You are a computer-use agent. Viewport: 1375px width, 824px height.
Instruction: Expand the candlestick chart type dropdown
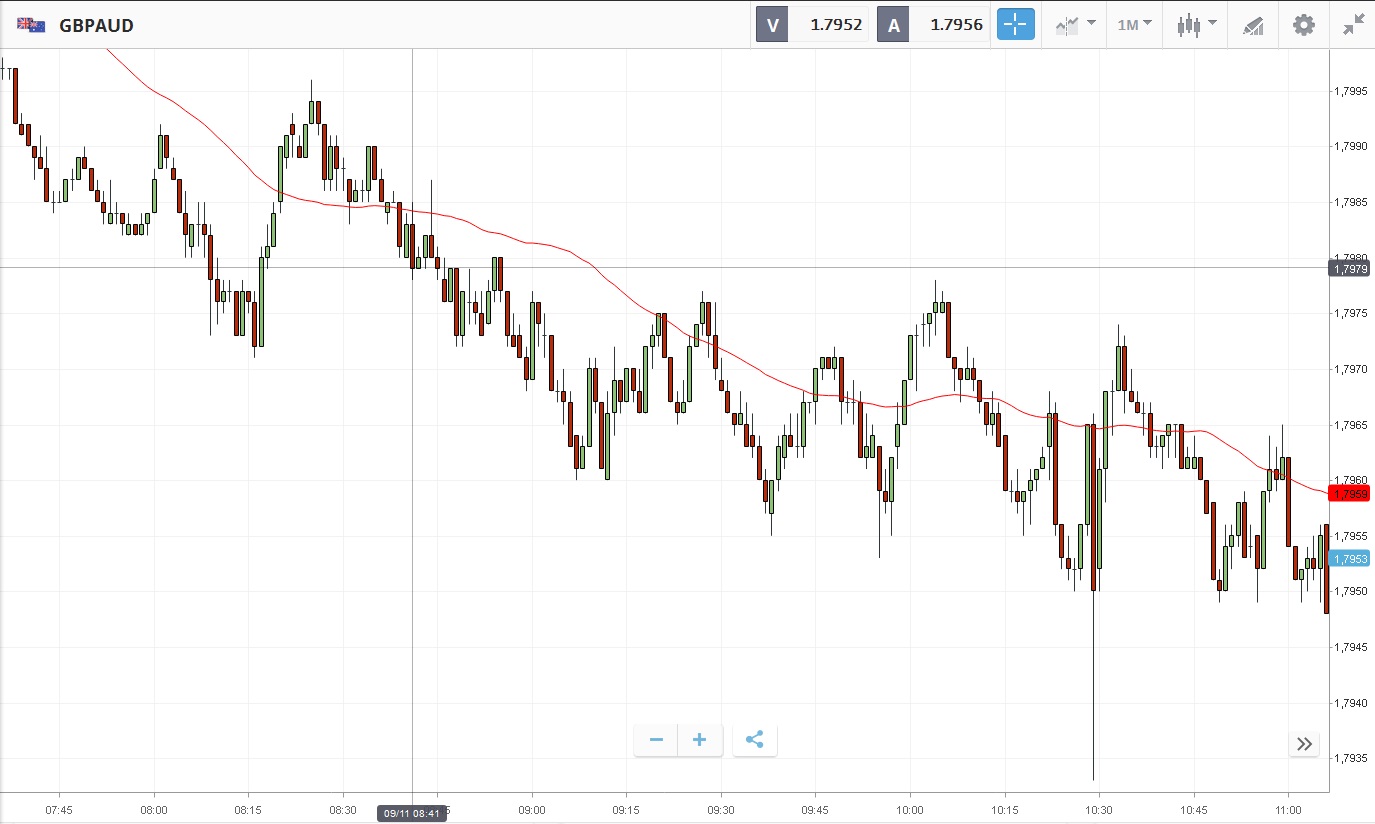tap(1196, 25)
